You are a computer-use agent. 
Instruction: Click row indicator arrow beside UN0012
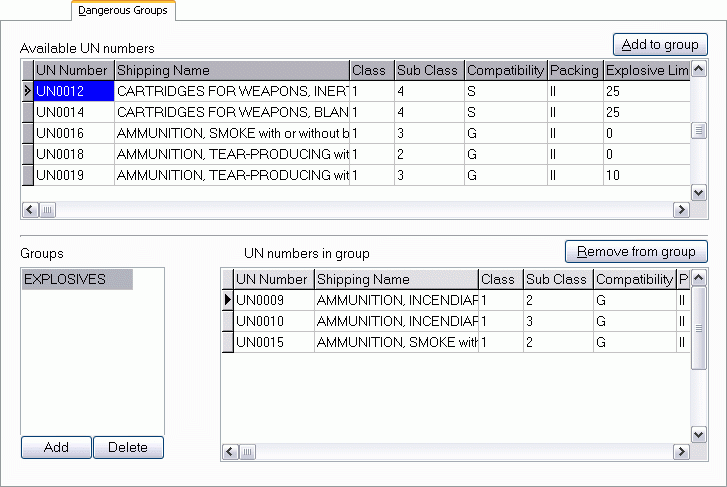click(27, 91)
